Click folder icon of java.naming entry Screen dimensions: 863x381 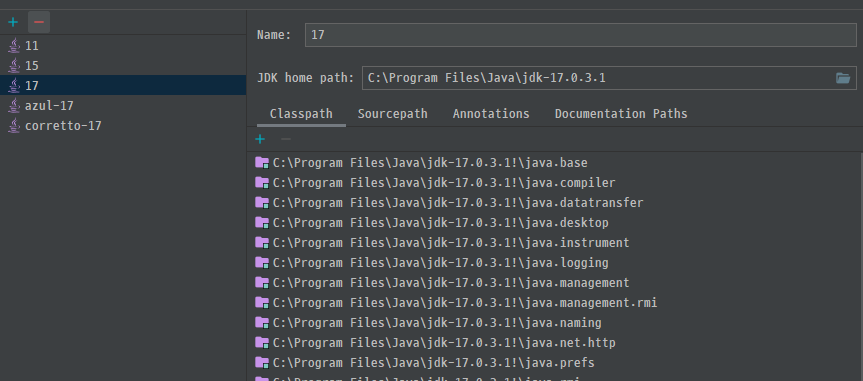coord(262,322)
